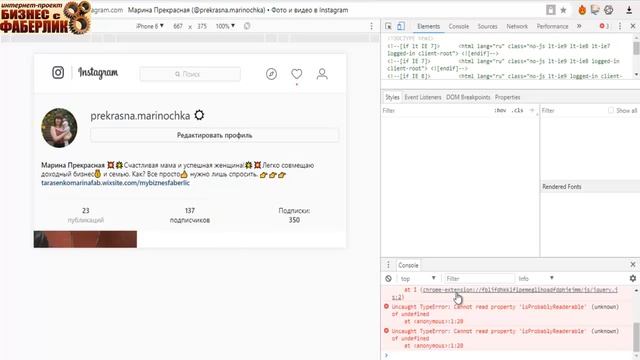Open the 350 following (Подписки) list

pos(294,215)
